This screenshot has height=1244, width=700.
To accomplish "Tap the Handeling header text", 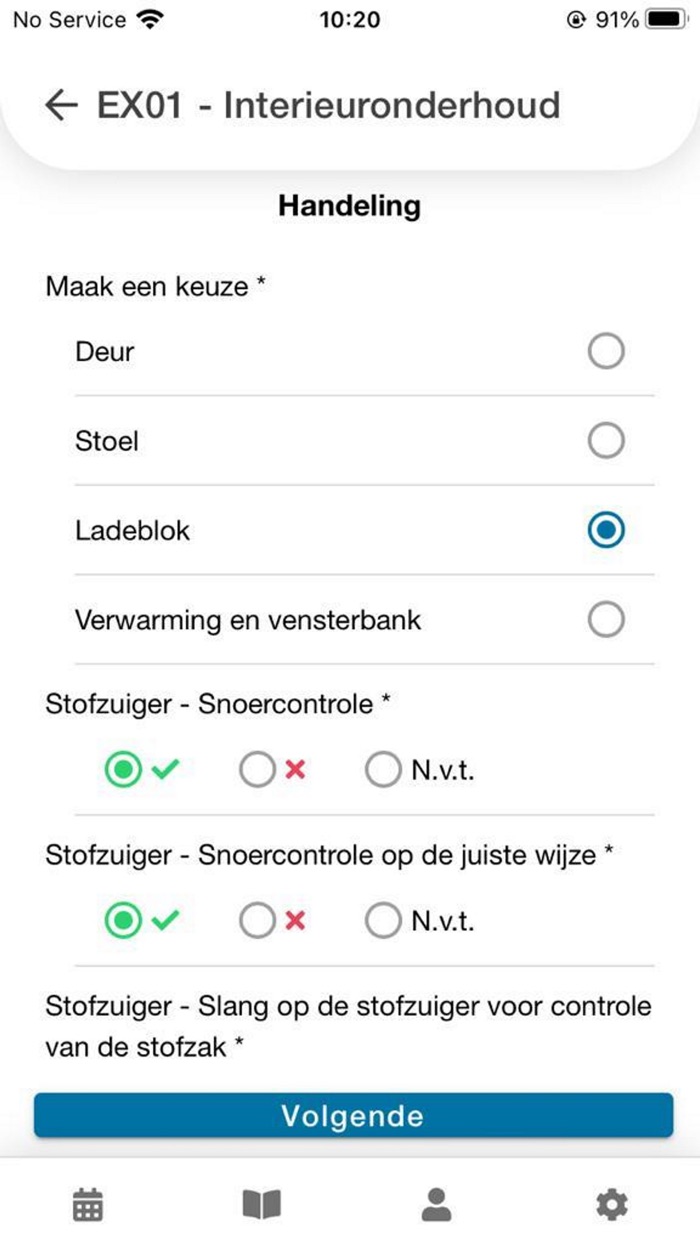I will 350,206.
